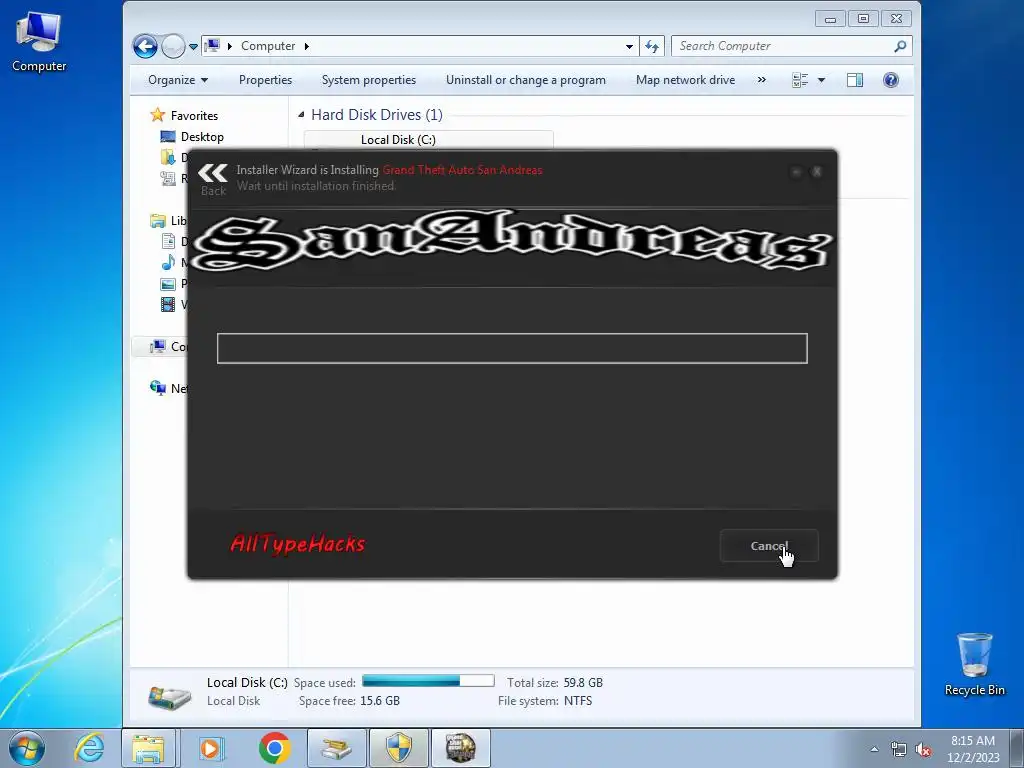This screenshot has width=1024, height=768.
Task: Click the Back double-arrow icon in installer
Action: pyautogui.click(x=213, y=174)
